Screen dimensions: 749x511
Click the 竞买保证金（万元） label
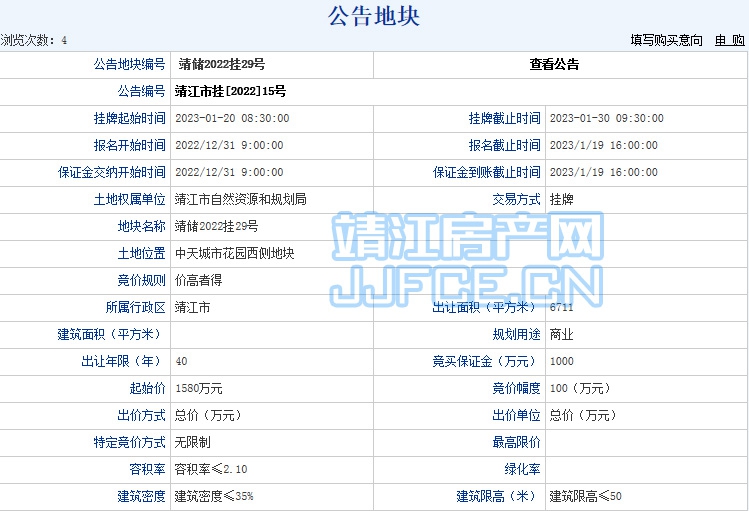pyautogui.click(x=486, y=362)
